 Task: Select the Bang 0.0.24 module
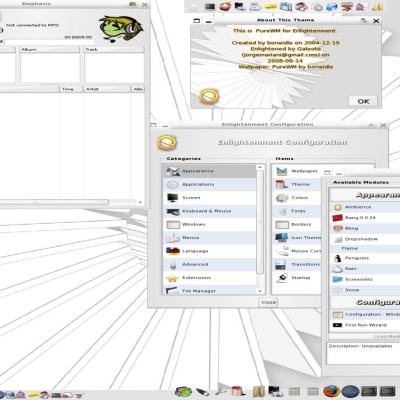365,218
